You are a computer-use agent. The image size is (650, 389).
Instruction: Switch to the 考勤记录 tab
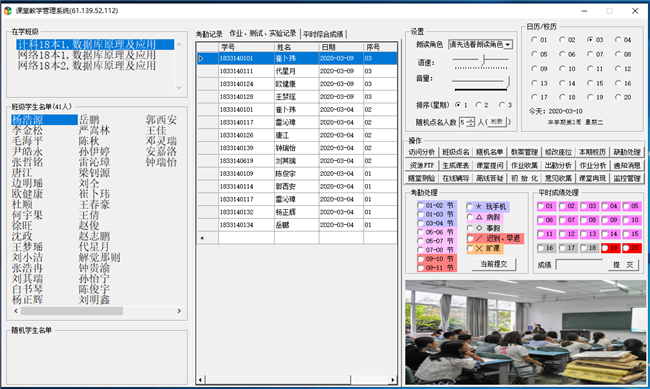click(209, 34)
